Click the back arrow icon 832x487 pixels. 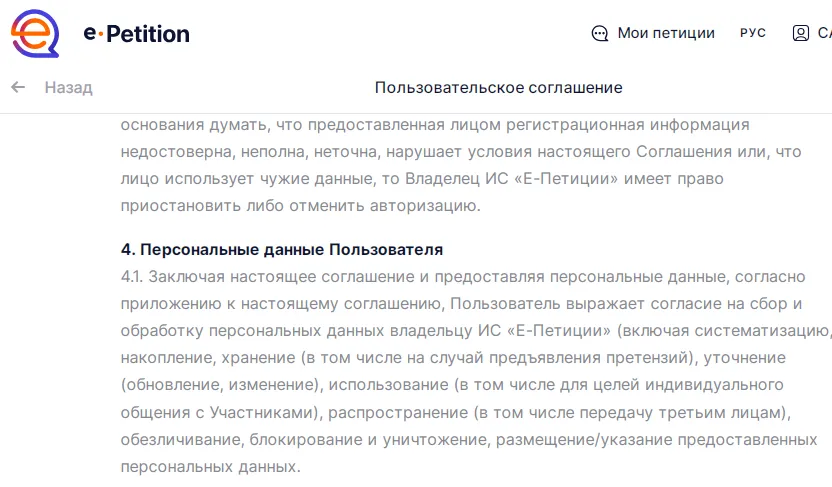click(18, 87)
